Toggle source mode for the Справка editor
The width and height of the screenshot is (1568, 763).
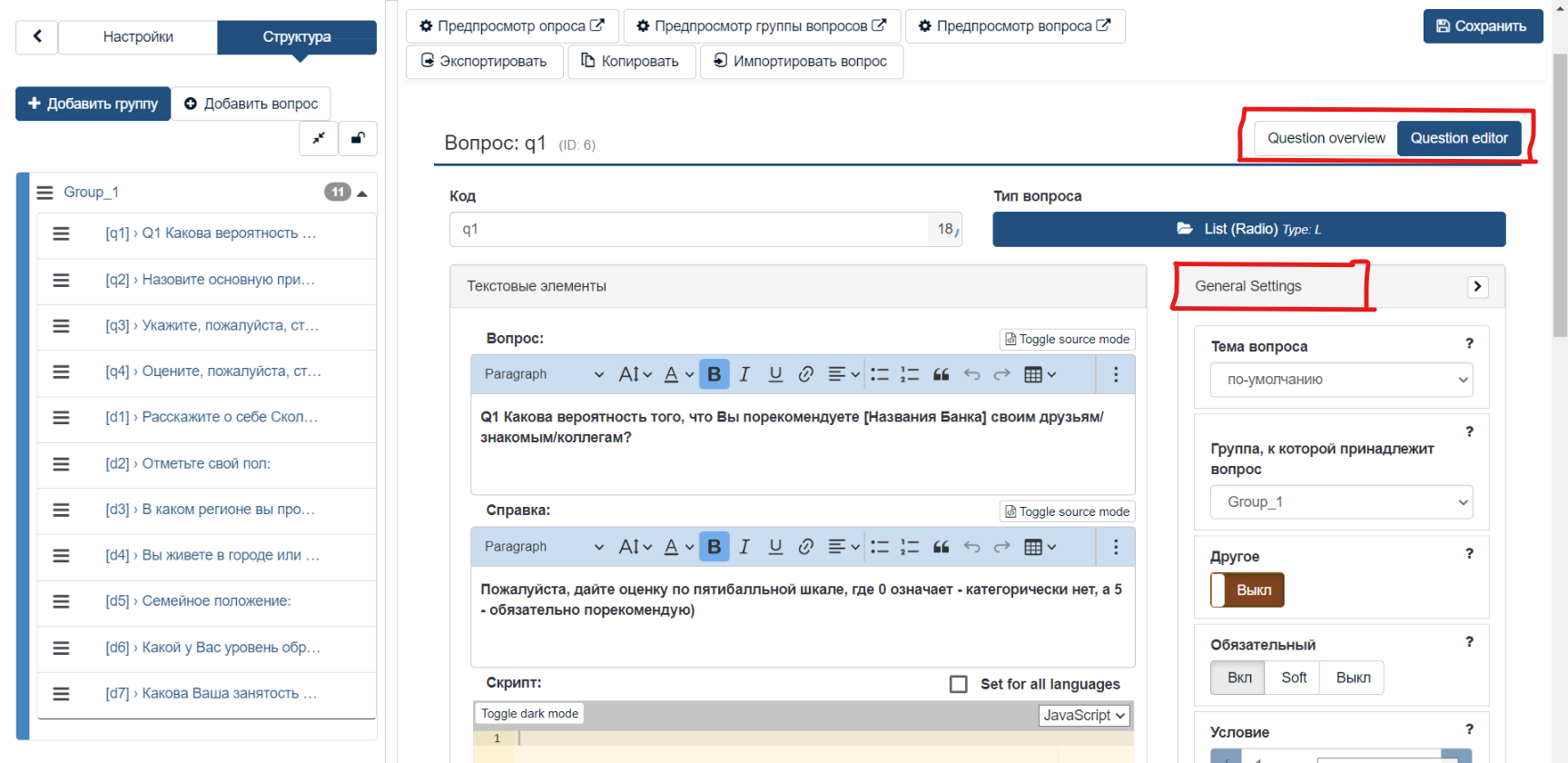click(x=1068, y=512)
